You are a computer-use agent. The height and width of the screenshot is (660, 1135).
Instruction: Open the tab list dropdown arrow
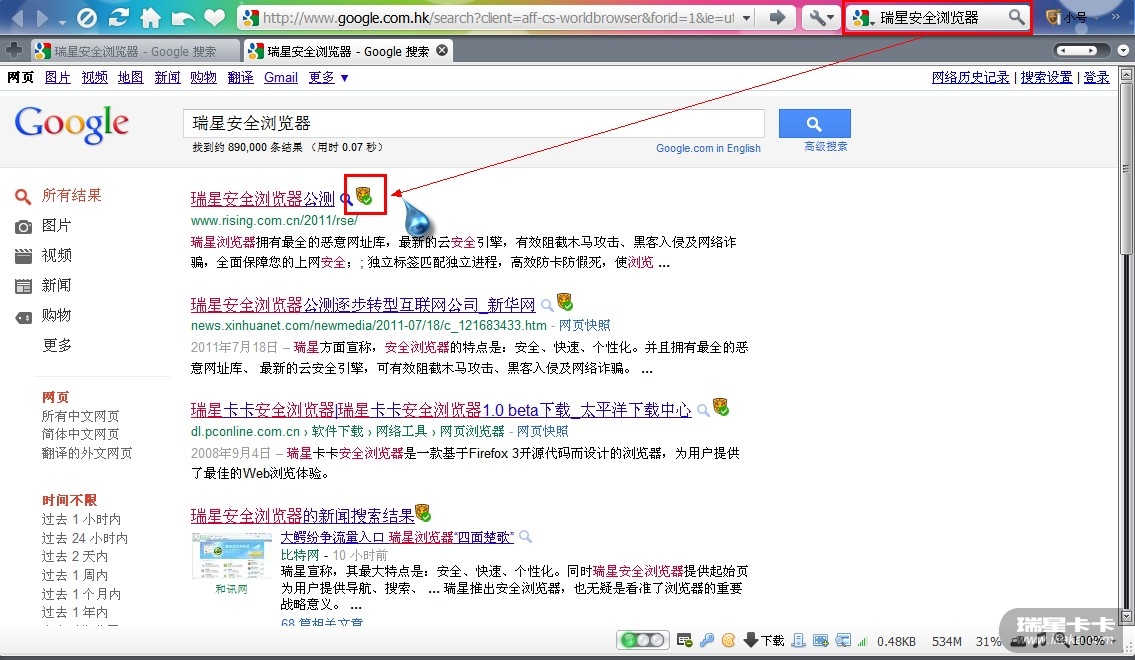pyautogui.click(x=1123, y=51)
